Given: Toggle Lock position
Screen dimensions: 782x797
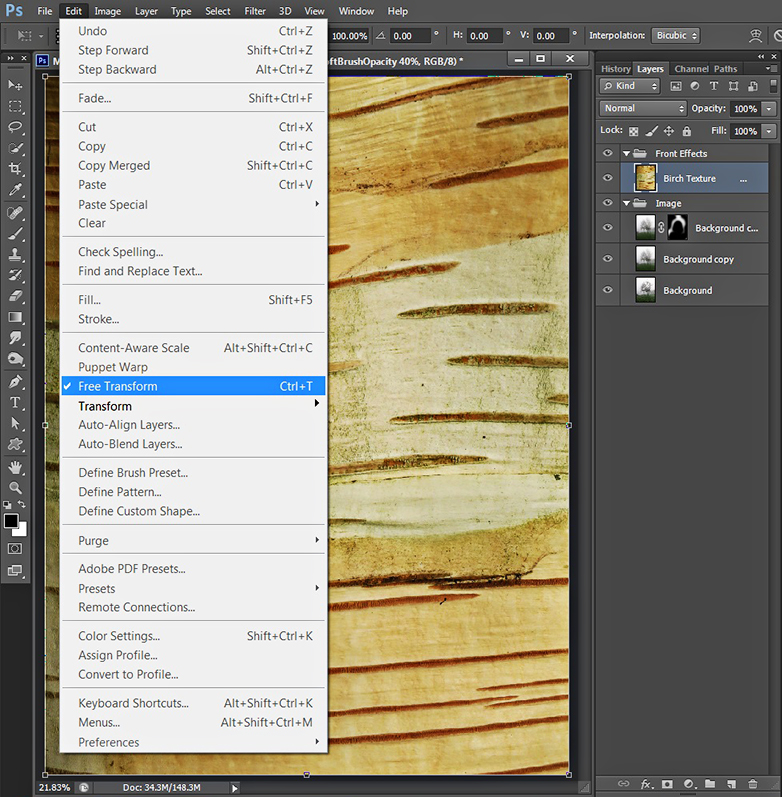Looking at the screenshot, I should pyautogui.click(x=669, y=131).
